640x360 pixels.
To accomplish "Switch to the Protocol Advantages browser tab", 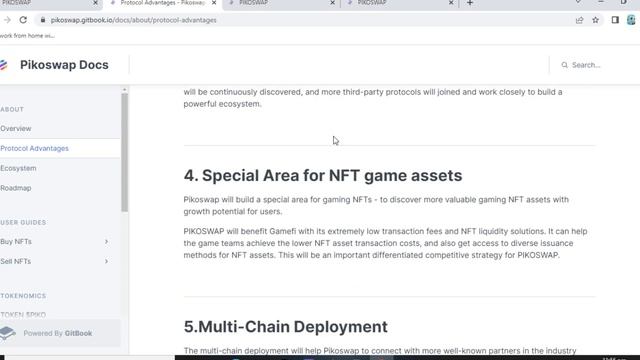I will click(162, 3).
